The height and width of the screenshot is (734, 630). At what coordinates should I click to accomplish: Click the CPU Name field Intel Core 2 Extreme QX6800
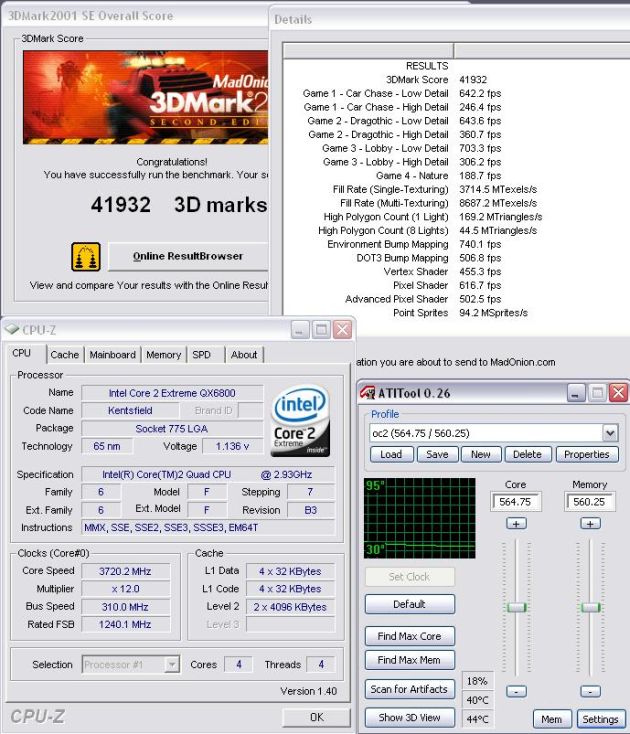(x=172, y=393)
